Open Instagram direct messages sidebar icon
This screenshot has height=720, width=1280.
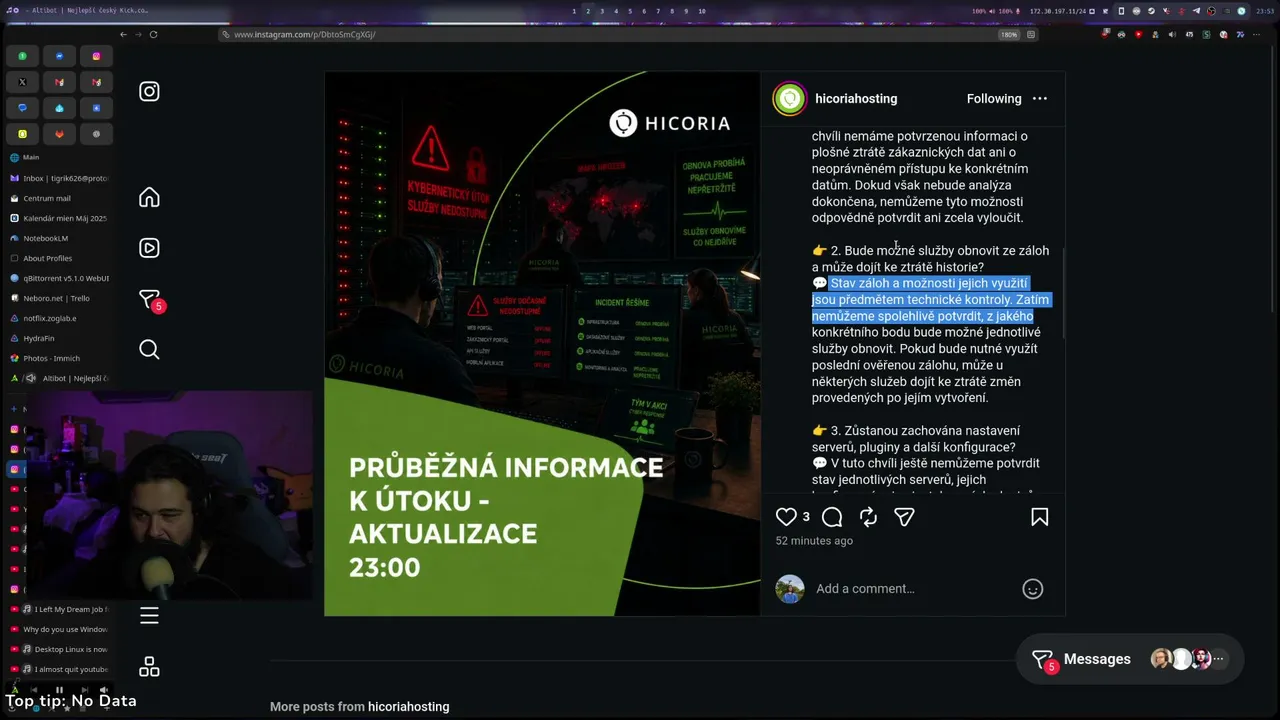click(149, 299)
